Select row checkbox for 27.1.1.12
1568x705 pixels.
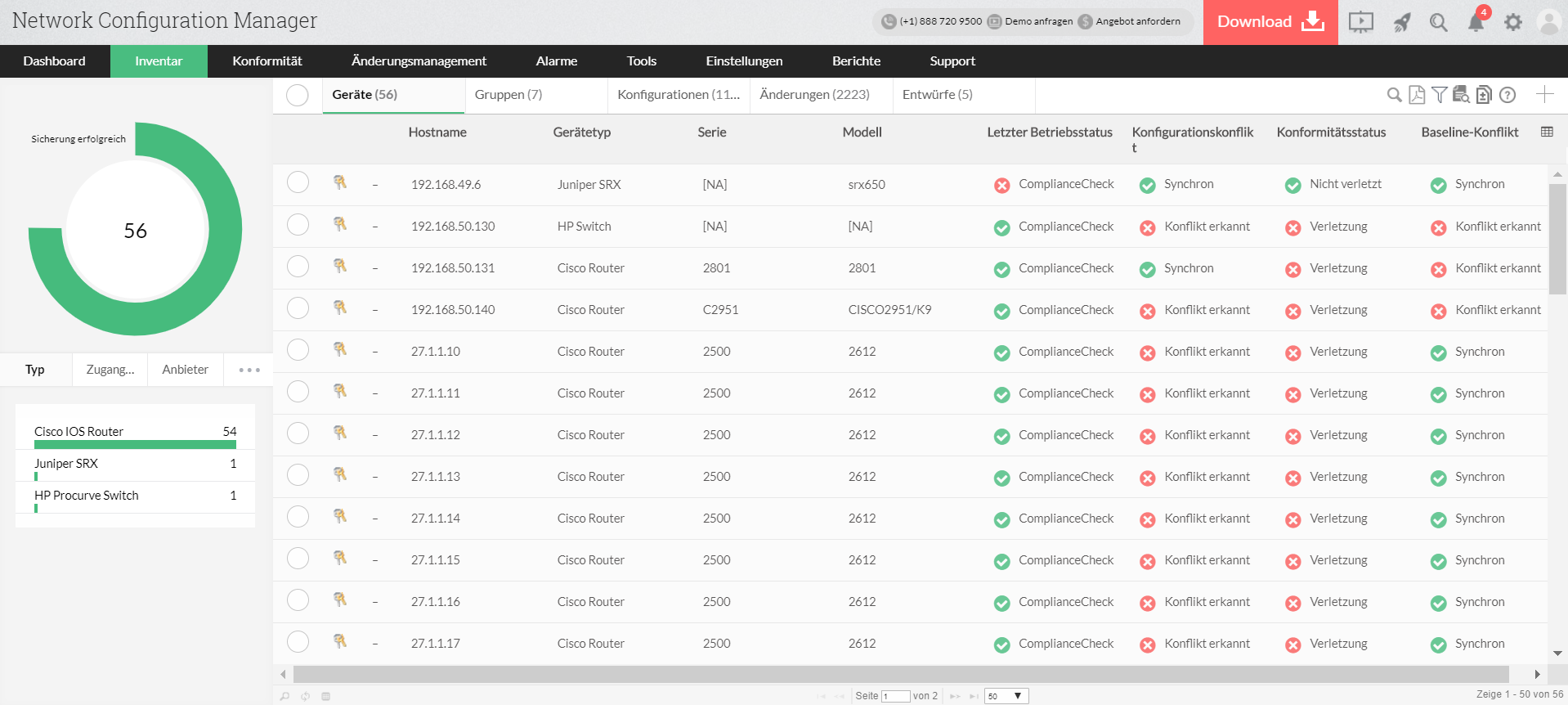pyautogui.click(x=298, y=433)
